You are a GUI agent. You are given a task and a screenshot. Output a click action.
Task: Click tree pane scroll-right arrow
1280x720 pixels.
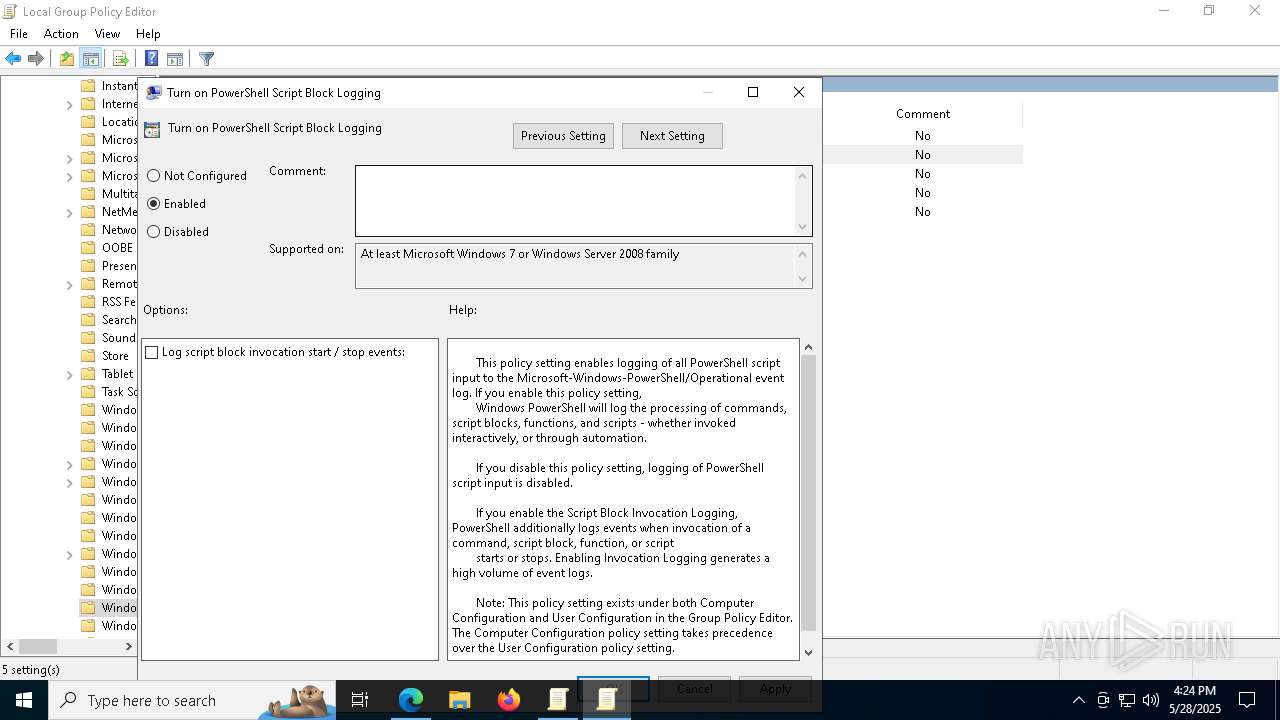[128, 647]
